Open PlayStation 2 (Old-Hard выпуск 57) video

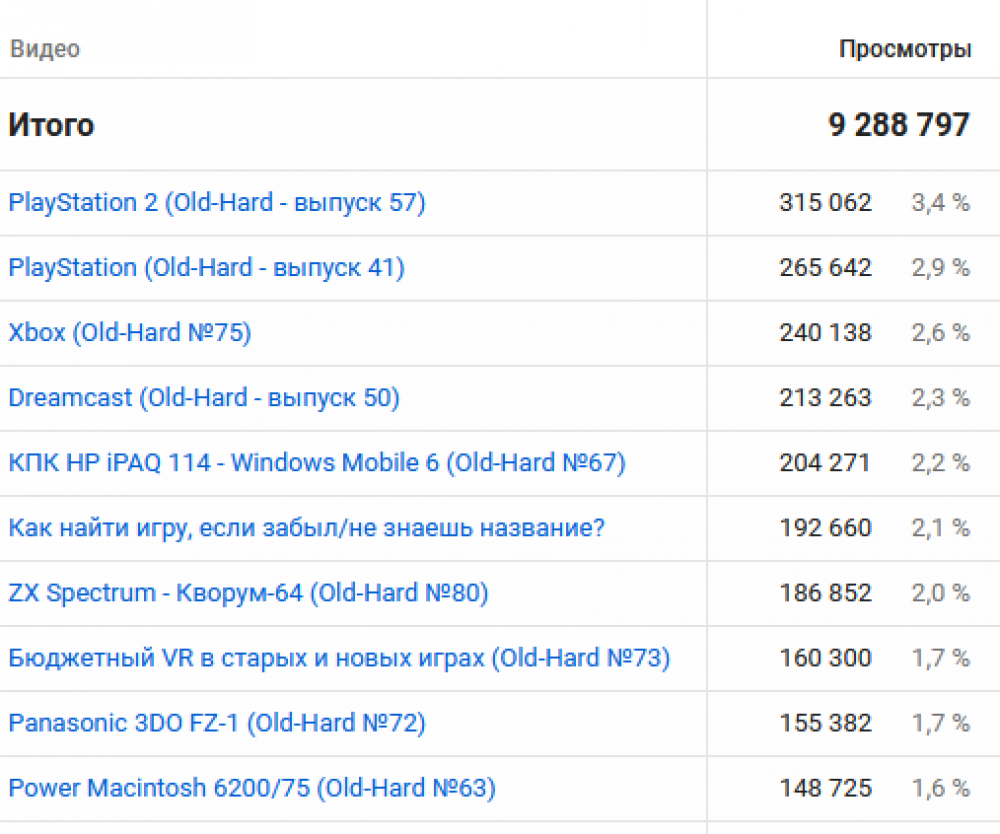tap(217, 203)
